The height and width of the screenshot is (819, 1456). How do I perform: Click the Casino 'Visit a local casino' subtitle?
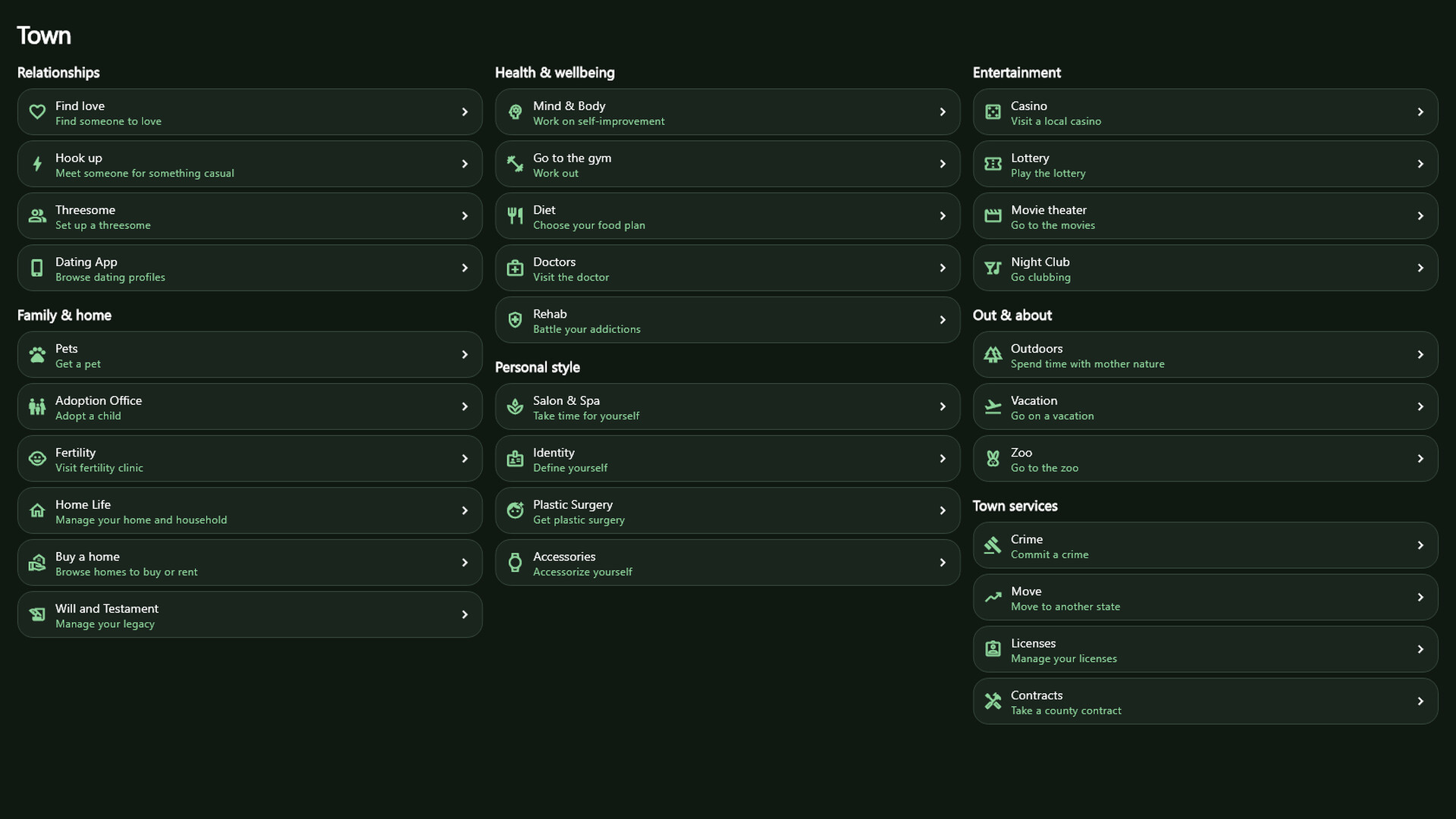click(x=1056, y=121)
